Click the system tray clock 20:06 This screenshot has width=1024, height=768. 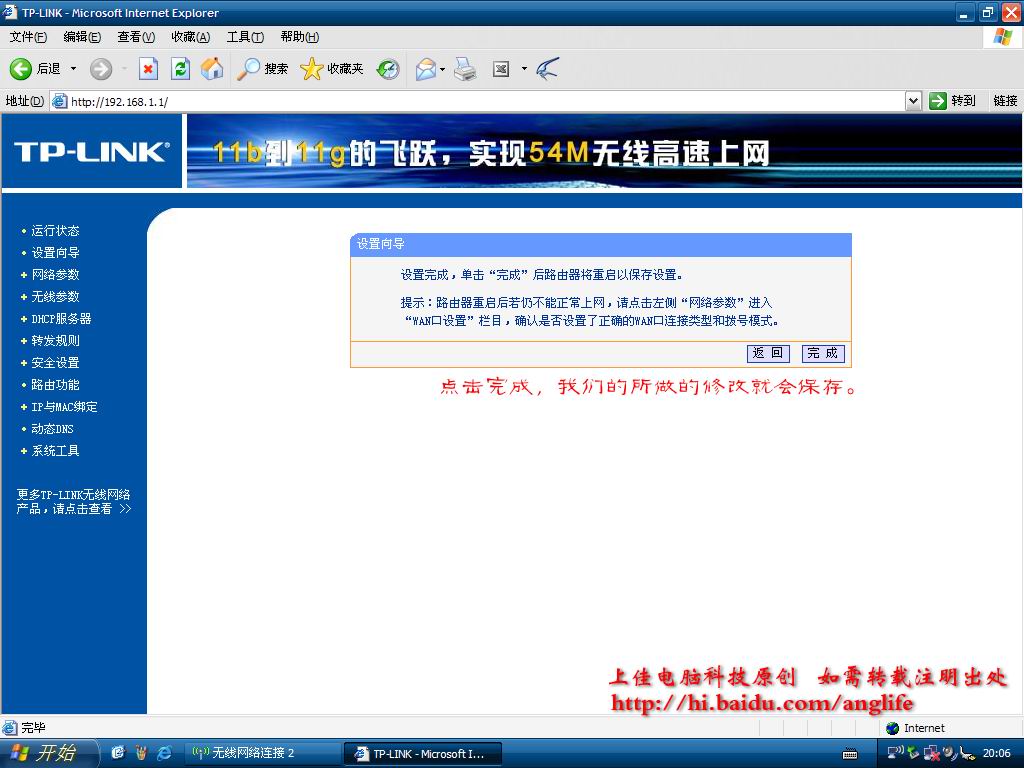tap(997, 753)
